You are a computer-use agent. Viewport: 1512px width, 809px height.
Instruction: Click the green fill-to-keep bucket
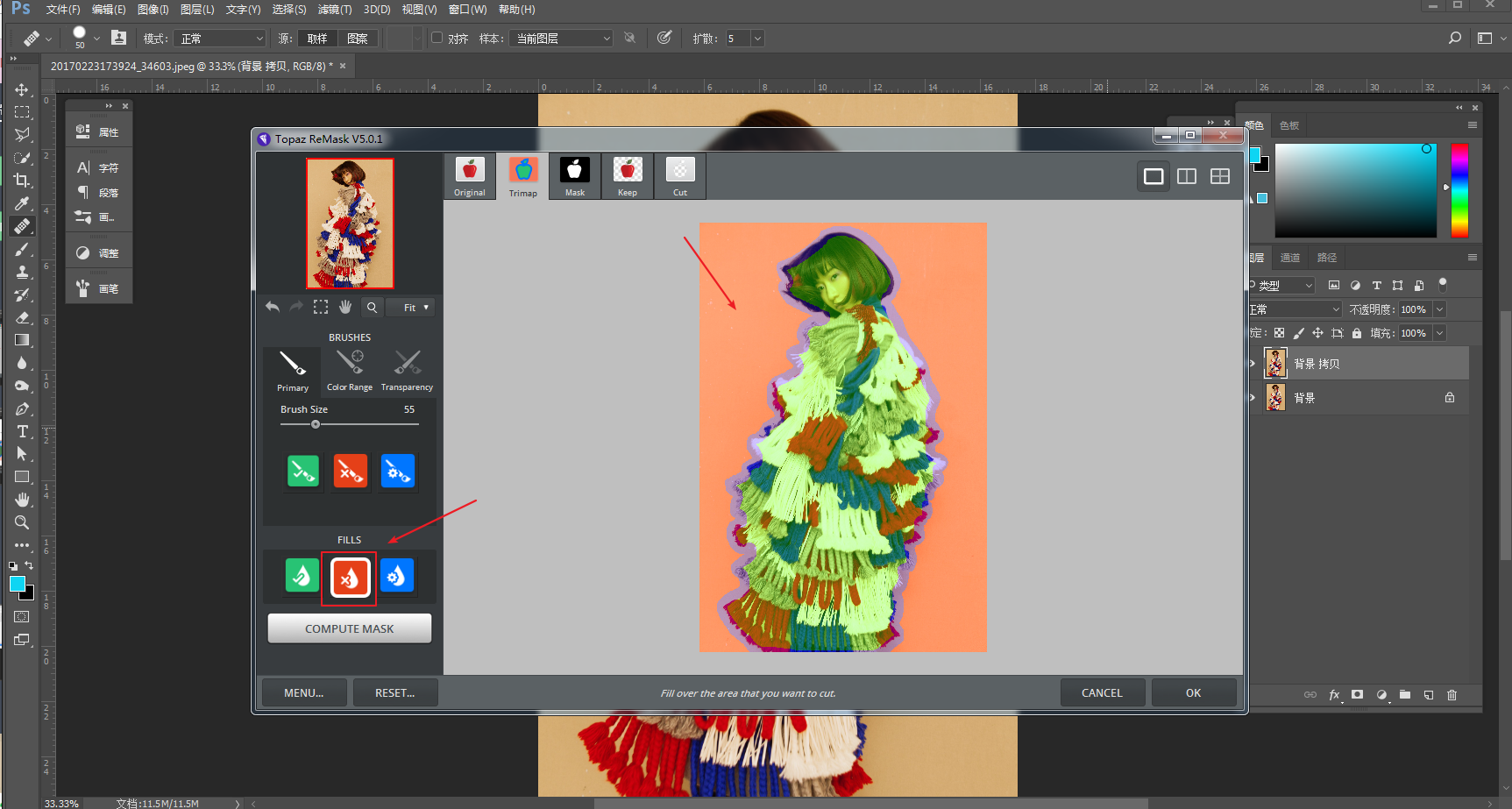pyautogui.click(x=302, y=576)
